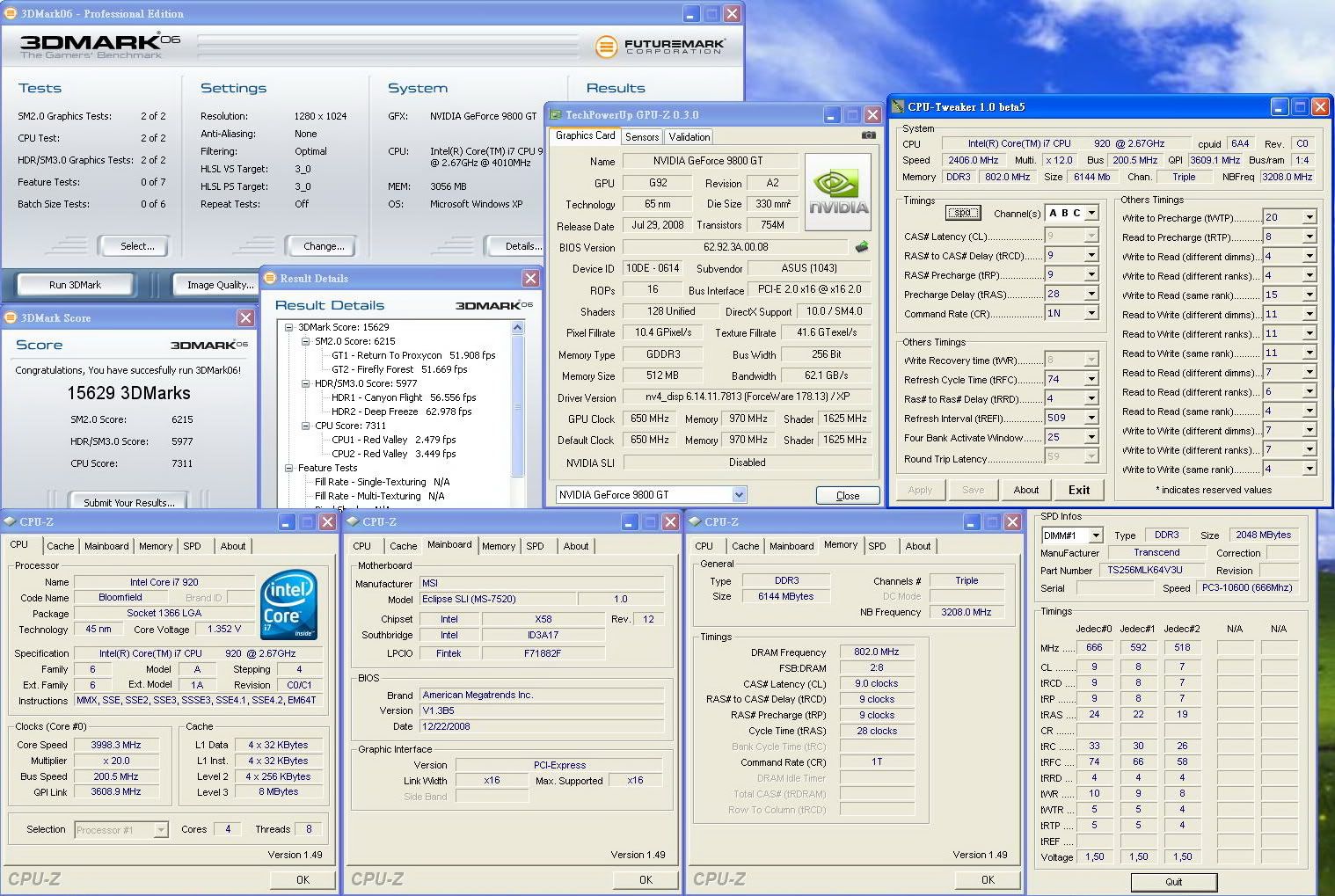Select the GT1 - Return To Proxycon row
The image size is (1335, 896).
(413, 355)
